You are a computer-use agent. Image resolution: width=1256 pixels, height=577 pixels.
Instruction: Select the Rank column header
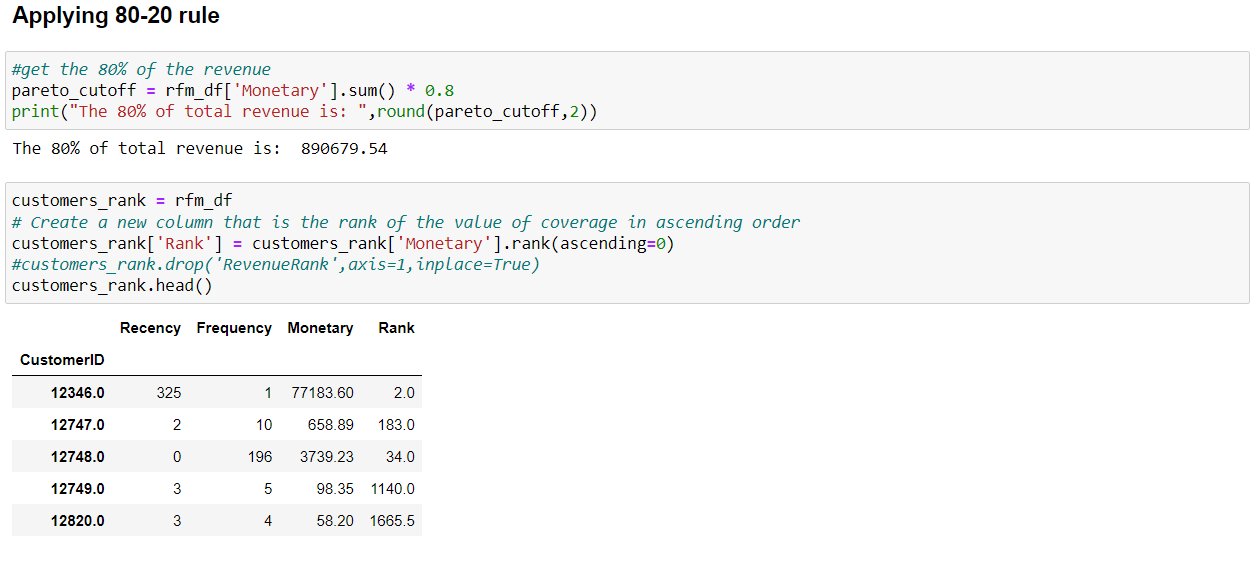click(396, 327)
